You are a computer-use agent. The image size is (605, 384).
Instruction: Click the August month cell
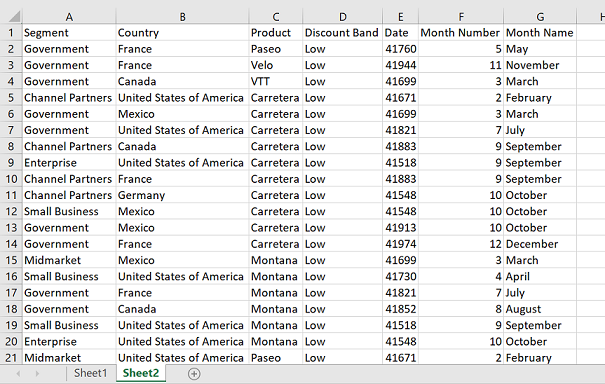pos(540,309)
